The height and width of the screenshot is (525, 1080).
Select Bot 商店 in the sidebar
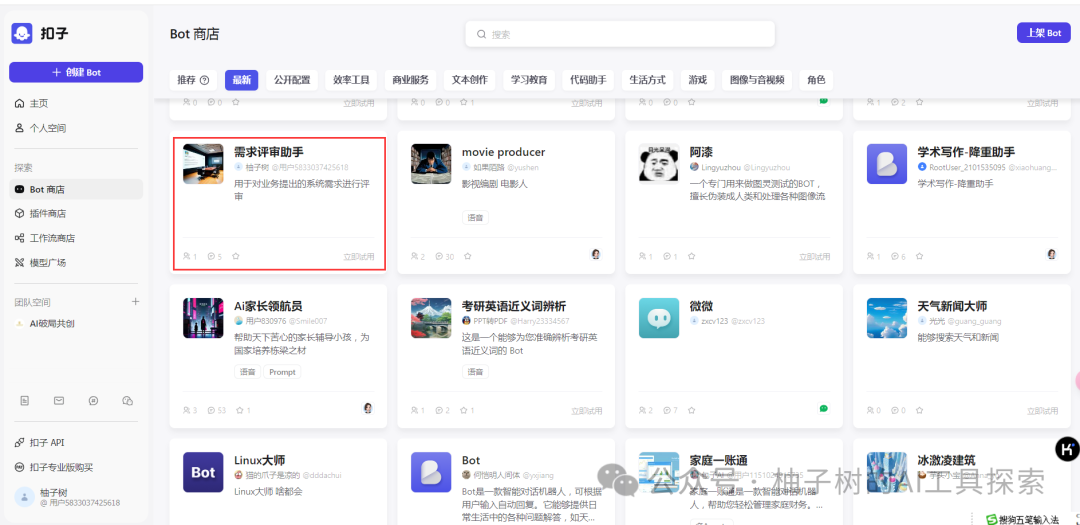[x=76, y=189]
